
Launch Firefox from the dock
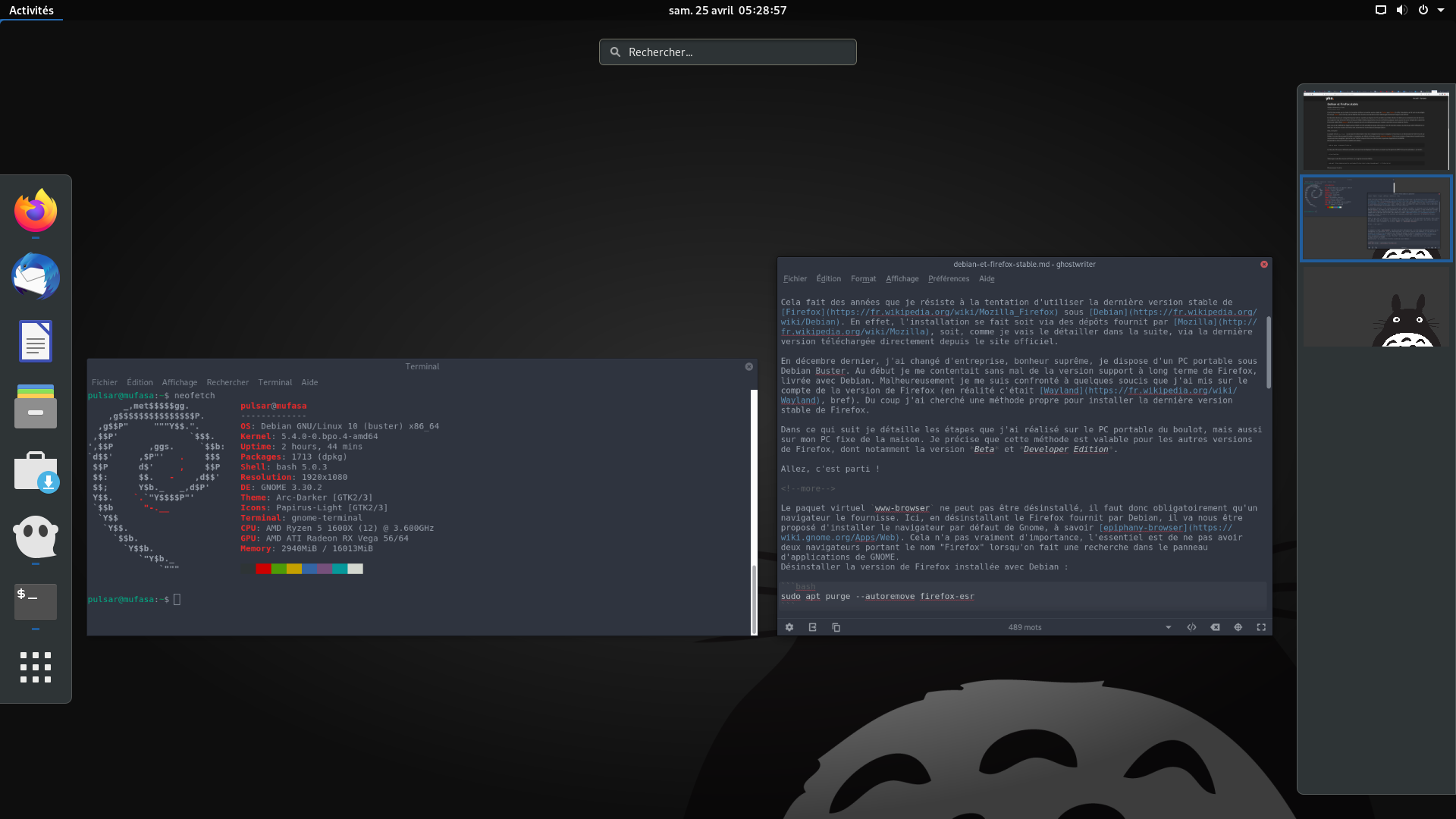click(x=36, y=211)
